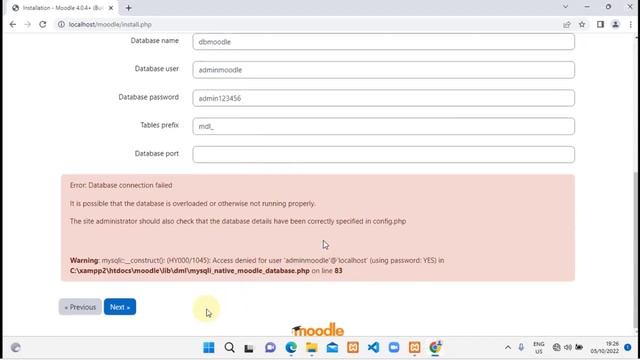Open Visual Studio Code from the taskbar
Screen dimensions: 640x360
coord(373,347)
